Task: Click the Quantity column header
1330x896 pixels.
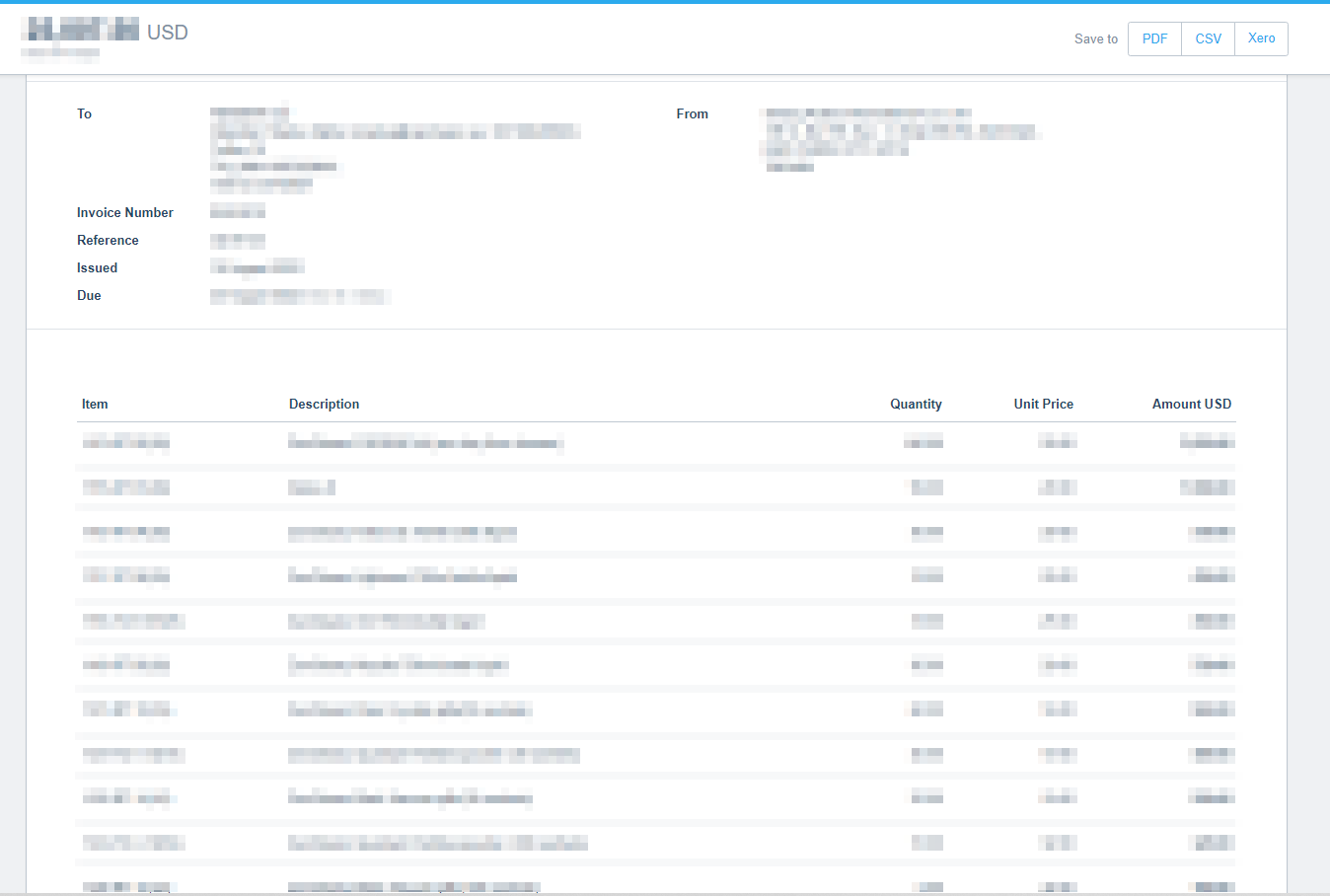Action: (x=916, y=405)
